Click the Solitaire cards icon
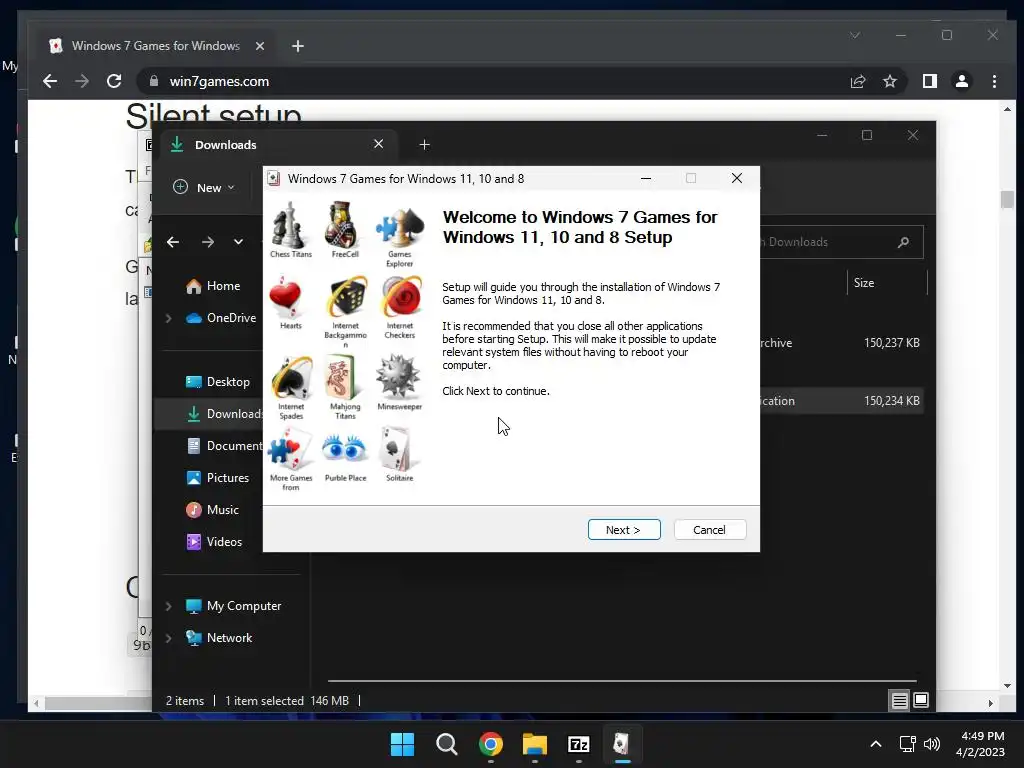The image size is (1024, 768). 396,449
